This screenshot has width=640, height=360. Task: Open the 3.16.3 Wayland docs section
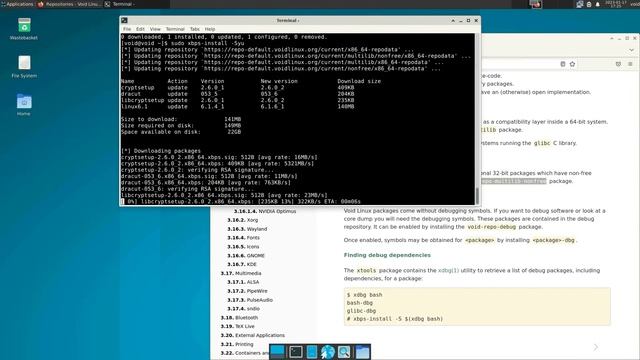(247, 229)
